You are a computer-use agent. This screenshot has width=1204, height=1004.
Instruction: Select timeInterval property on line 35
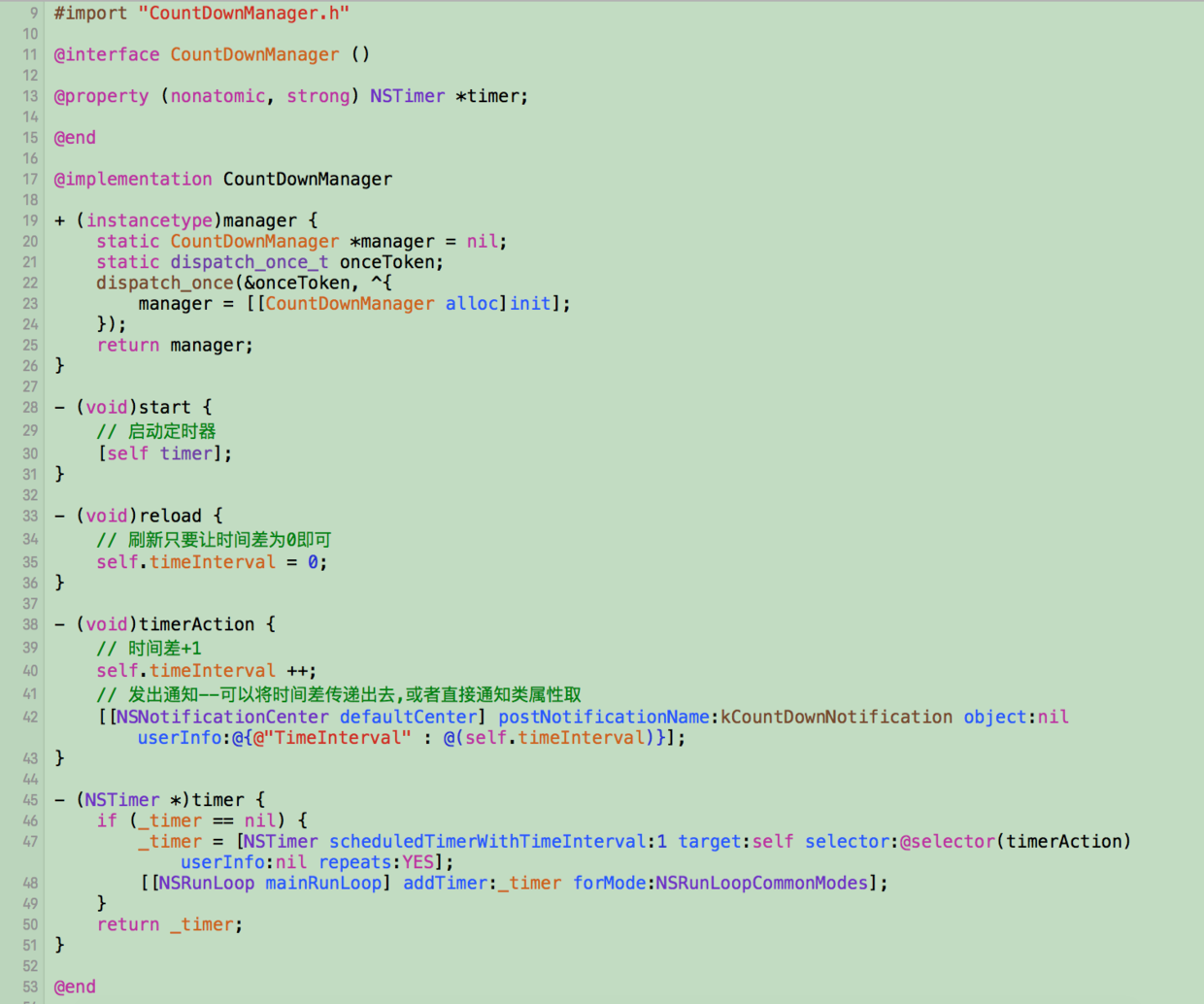tap(213, 561)
